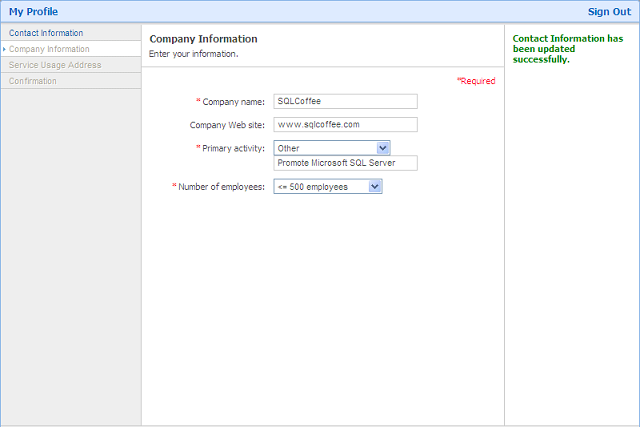Click the 'Number of employees:' label
The width and height of the screenshot is (640, 427).
pos(221,186)
